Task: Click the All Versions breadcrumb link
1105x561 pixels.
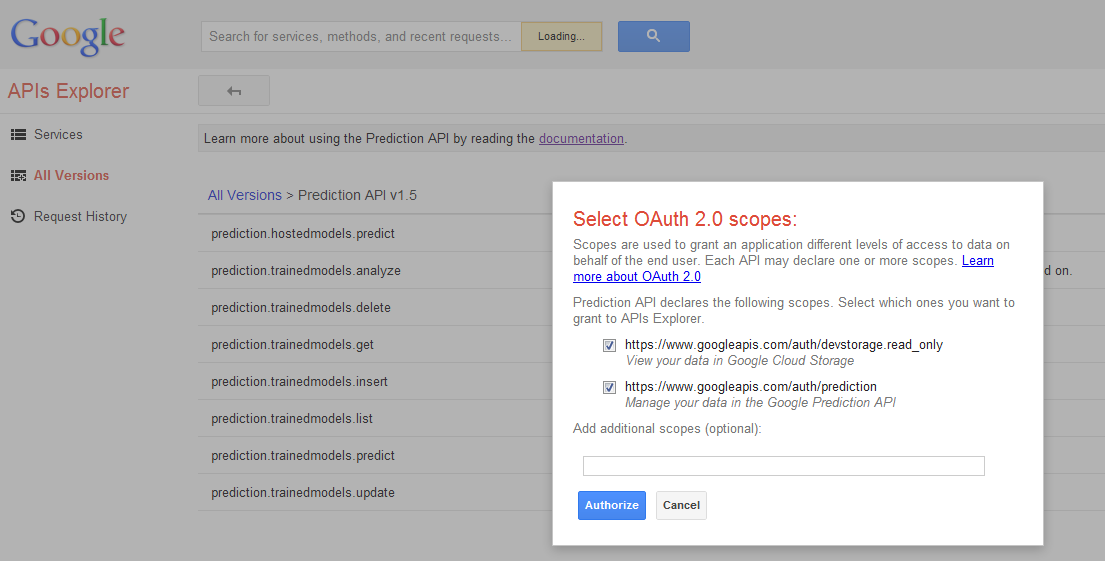Action: pos(245,195)
